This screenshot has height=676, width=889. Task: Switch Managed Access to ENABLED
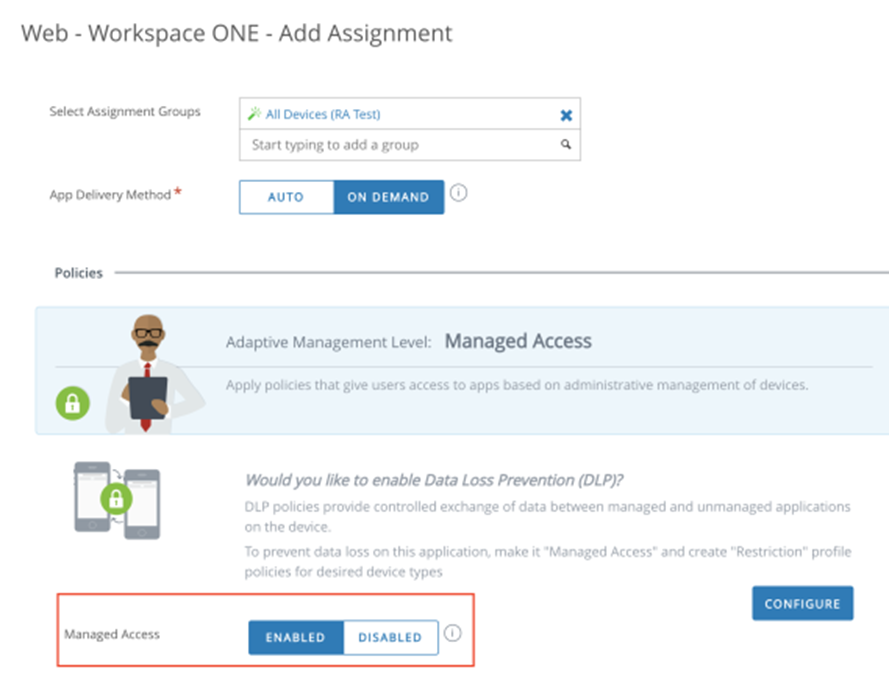(295, 637)
